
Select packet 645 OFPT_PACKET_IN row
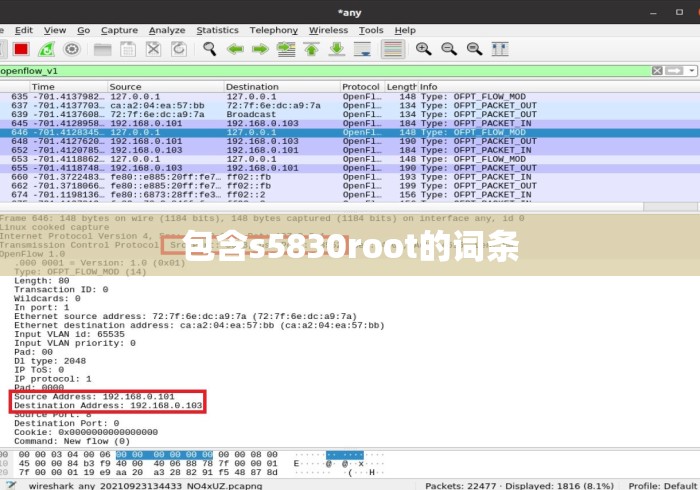click(x=350, y=124)
